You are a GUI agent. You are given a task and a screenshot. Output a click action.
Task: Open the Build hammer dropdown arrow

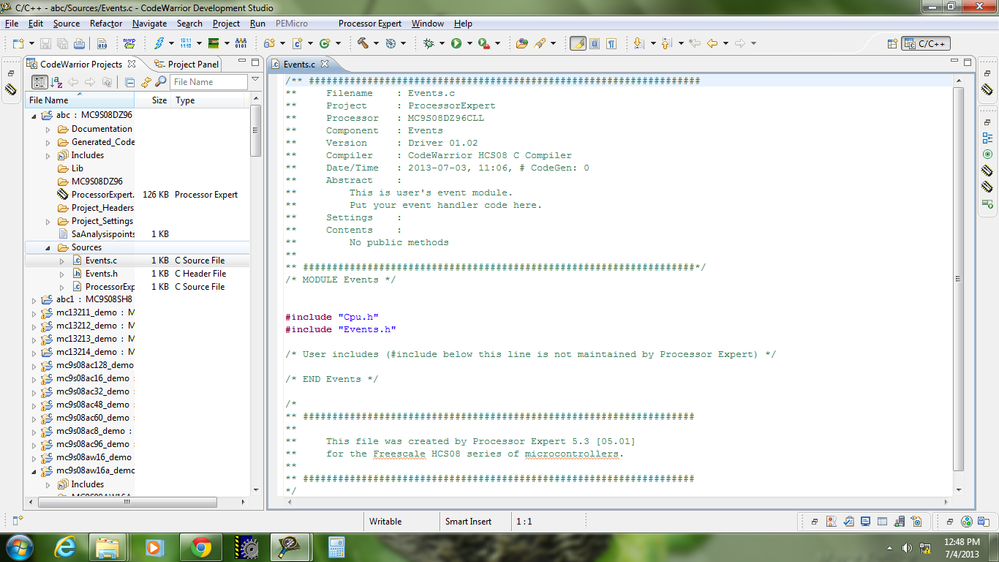pos(376,43)
